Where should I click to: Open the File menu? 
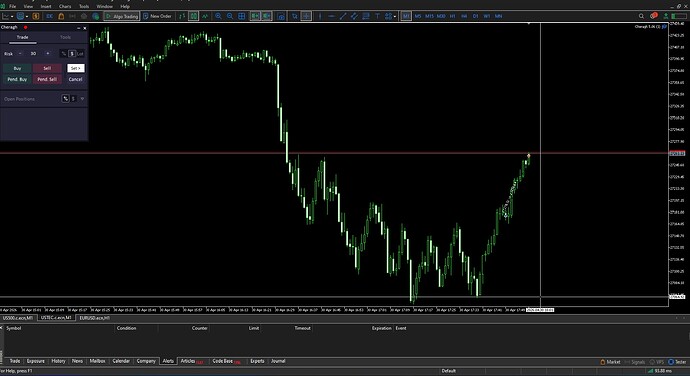12,6
